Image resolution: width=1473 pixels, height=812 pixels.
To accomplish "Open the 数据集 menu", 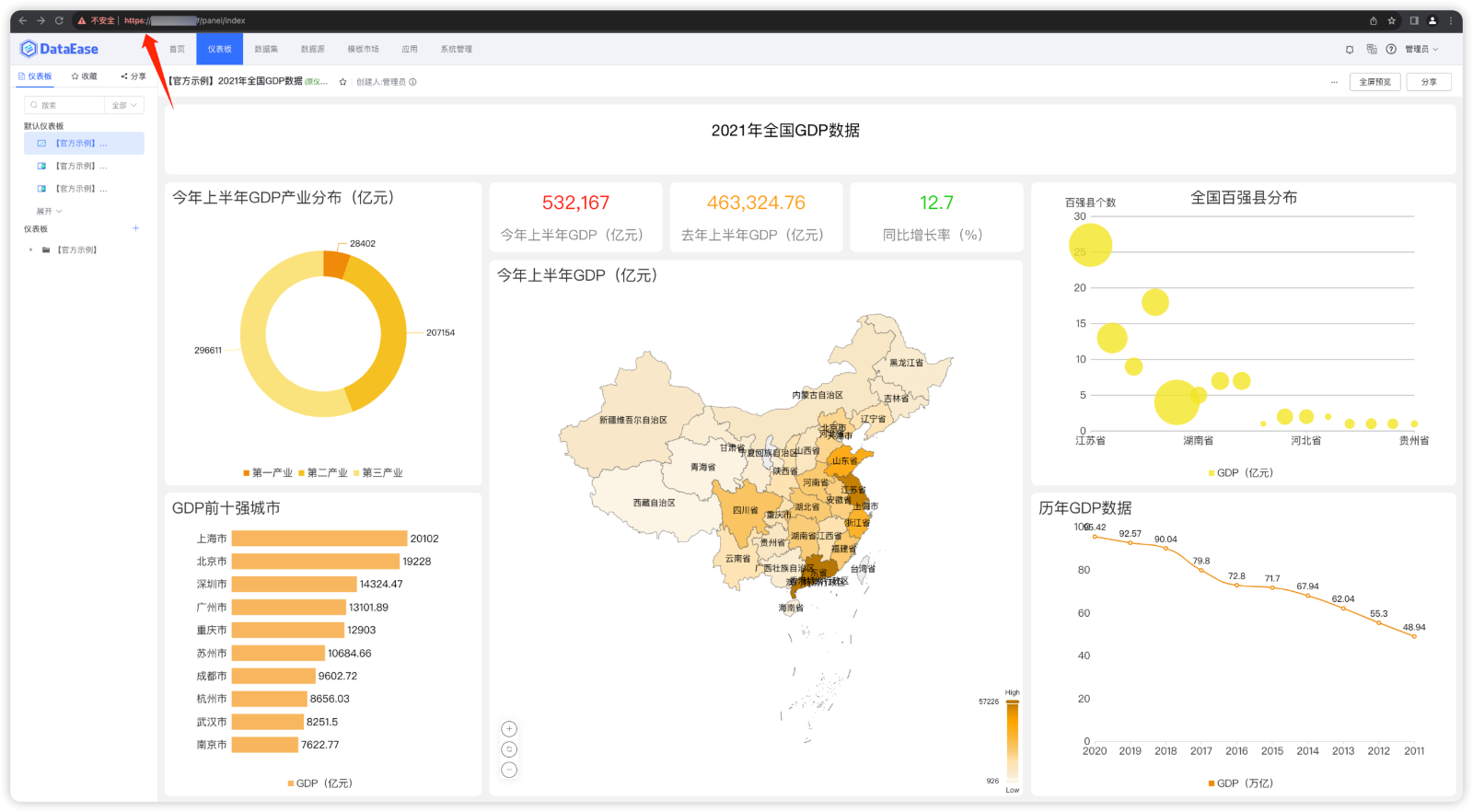I will 266,49.
